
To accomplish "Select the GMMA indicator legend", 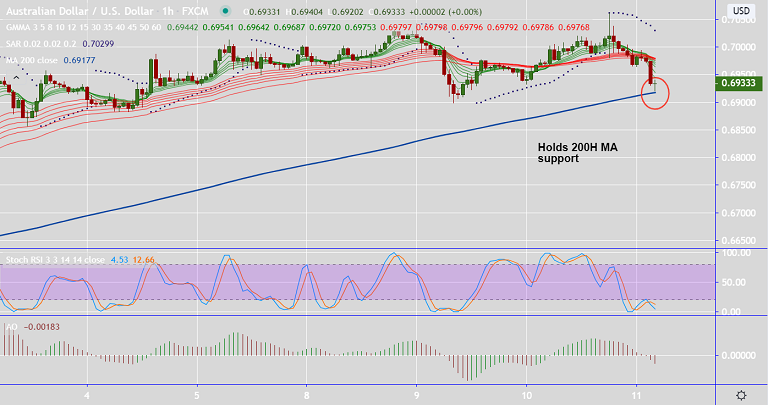I will (83, 27).
